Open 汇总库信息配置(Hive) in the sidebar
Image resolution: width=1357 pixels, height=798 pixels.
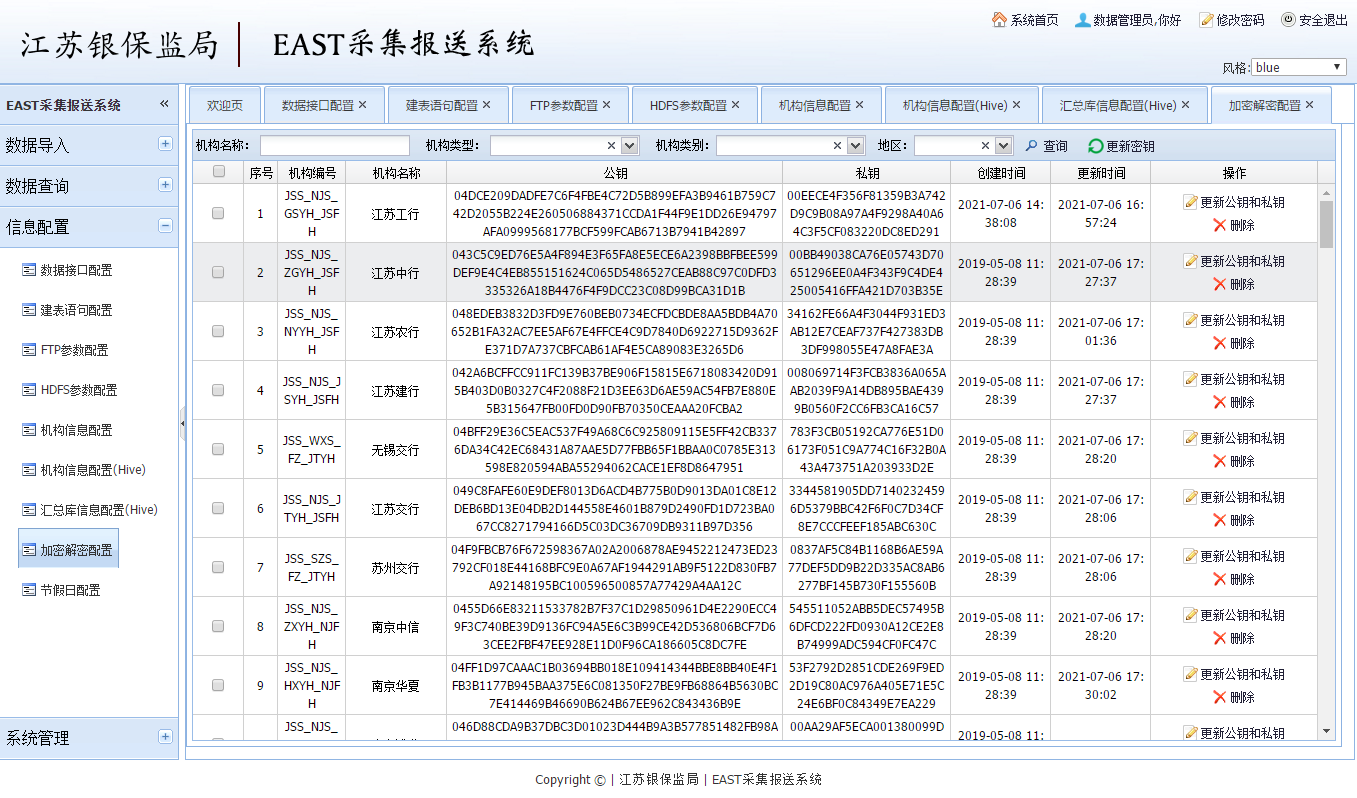pos(99,510)
